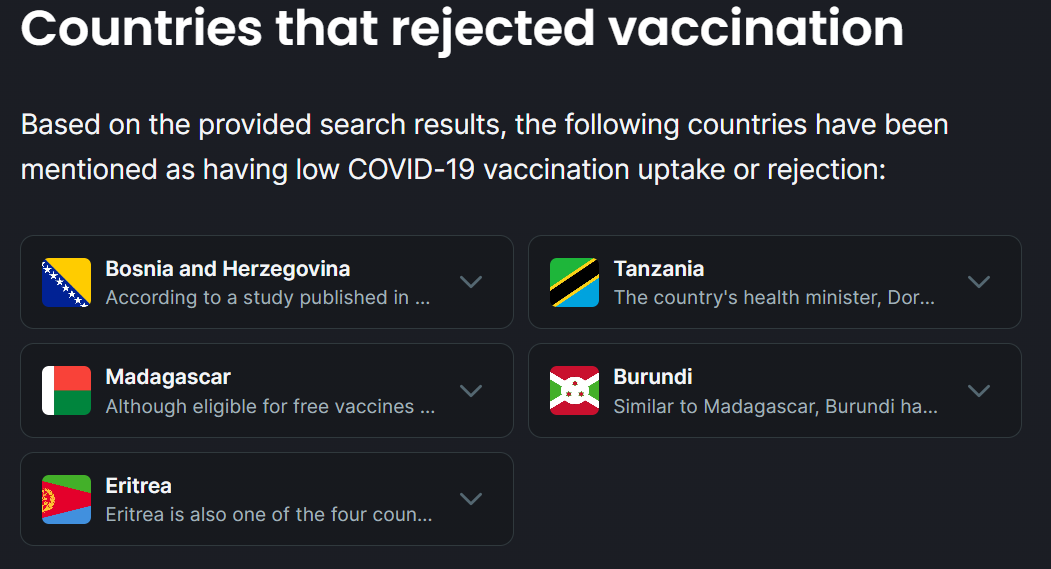Click the "Similar to Madagascar, Burundi" snippet
1051x569 pixels.
click(774, 406)
